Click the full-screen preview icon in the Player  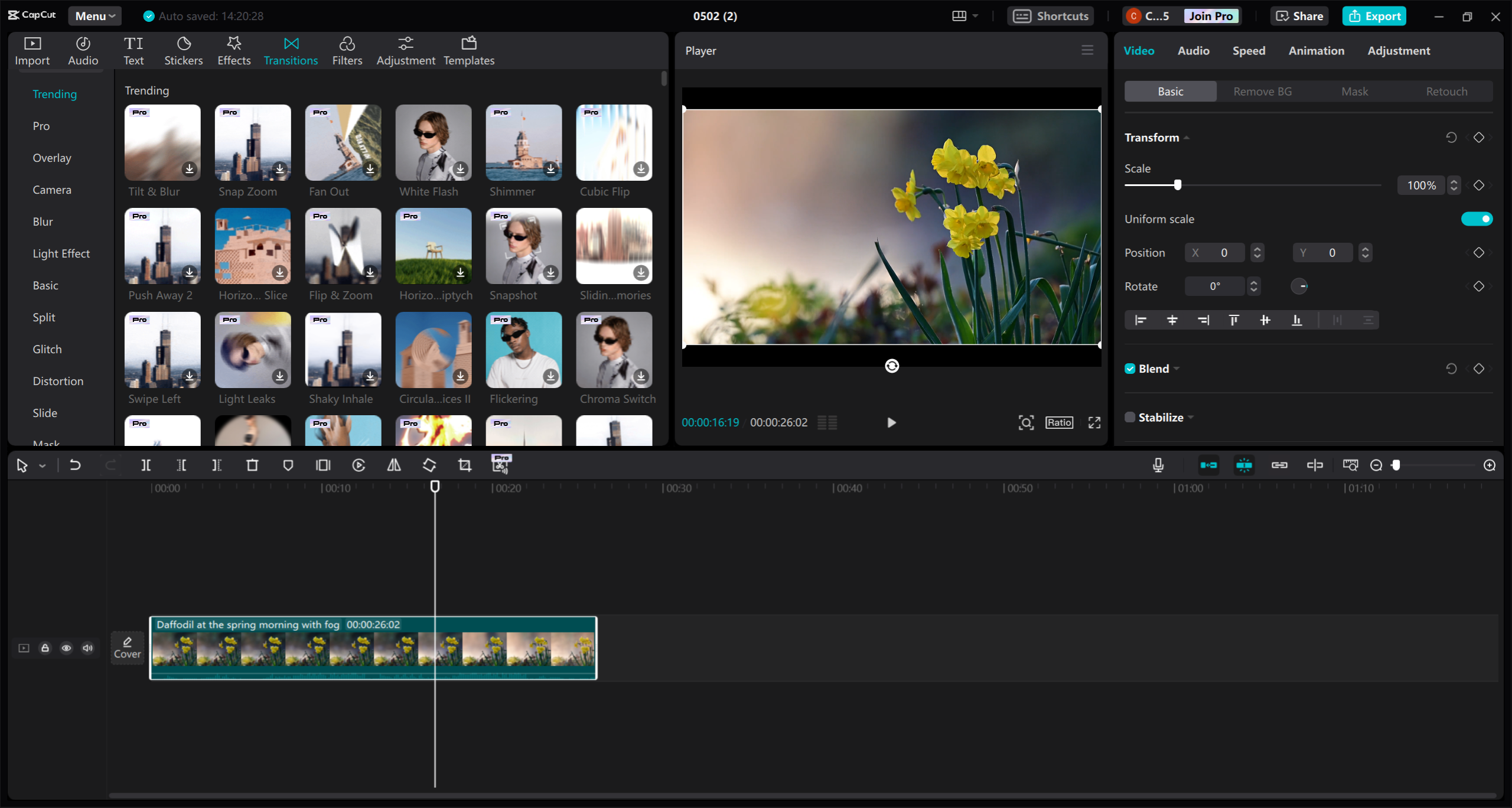[x=1093, y=422]
